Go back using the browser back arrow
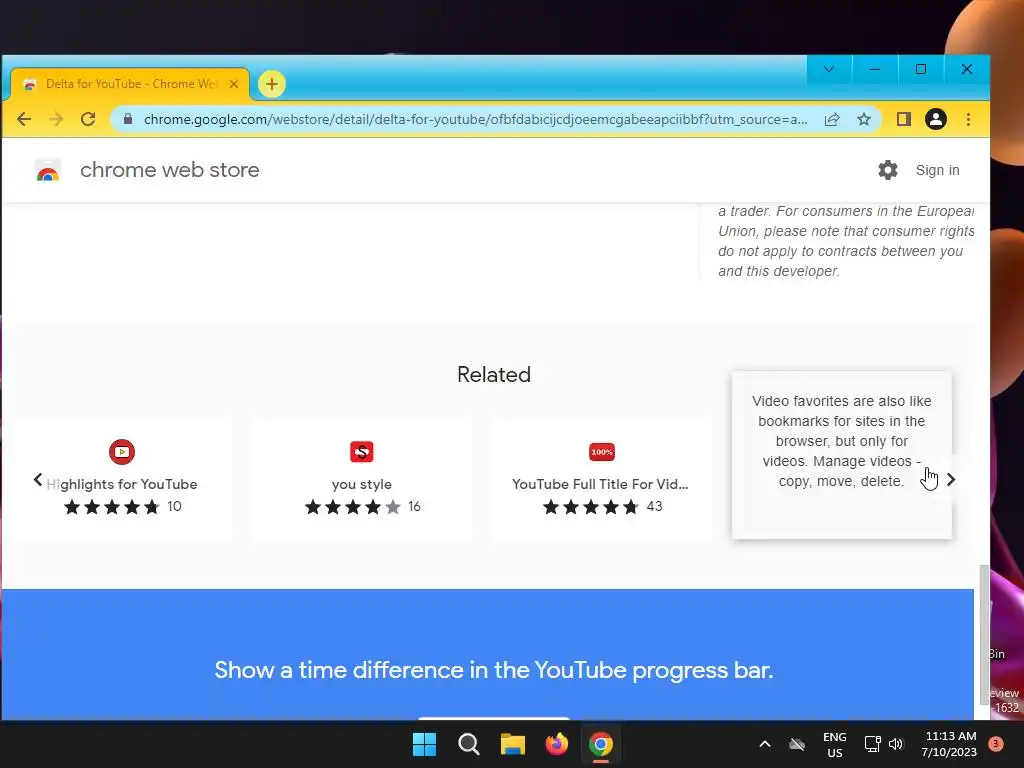The width and height of the screenshot is (1024, 768). [x=24, y=120]
